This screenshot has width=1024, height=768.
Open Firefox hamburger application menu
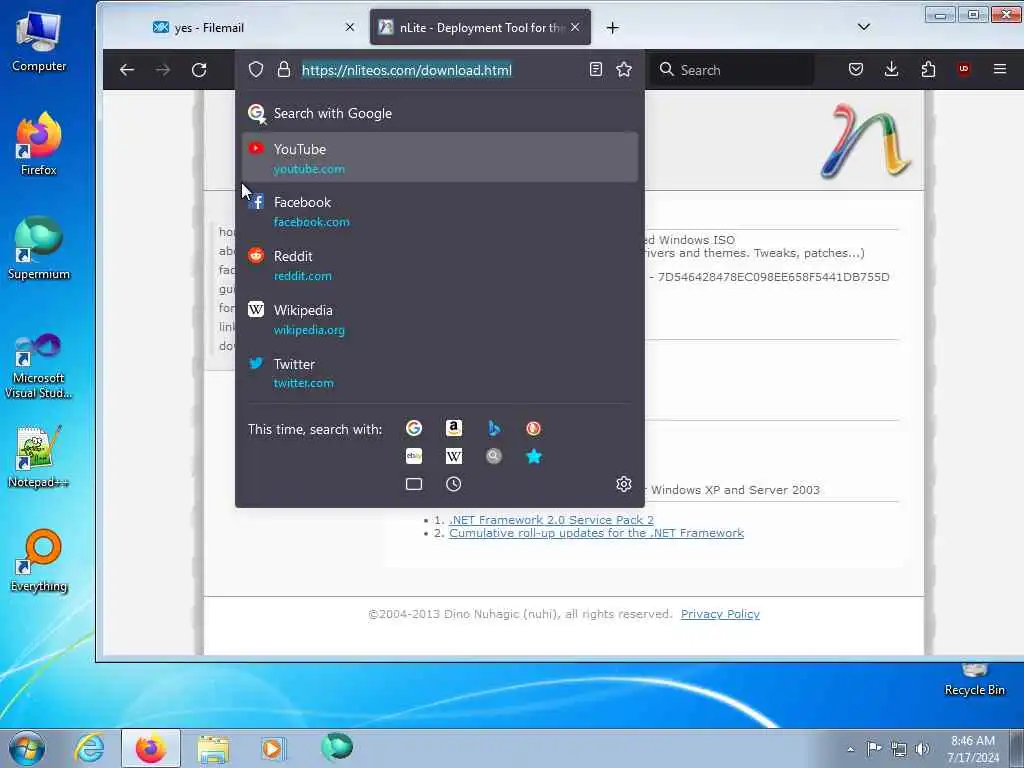point(1000,69)
